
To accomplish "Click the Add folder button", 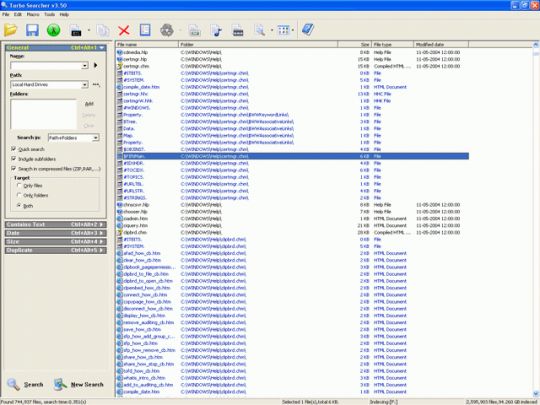I will pos(89,104).
